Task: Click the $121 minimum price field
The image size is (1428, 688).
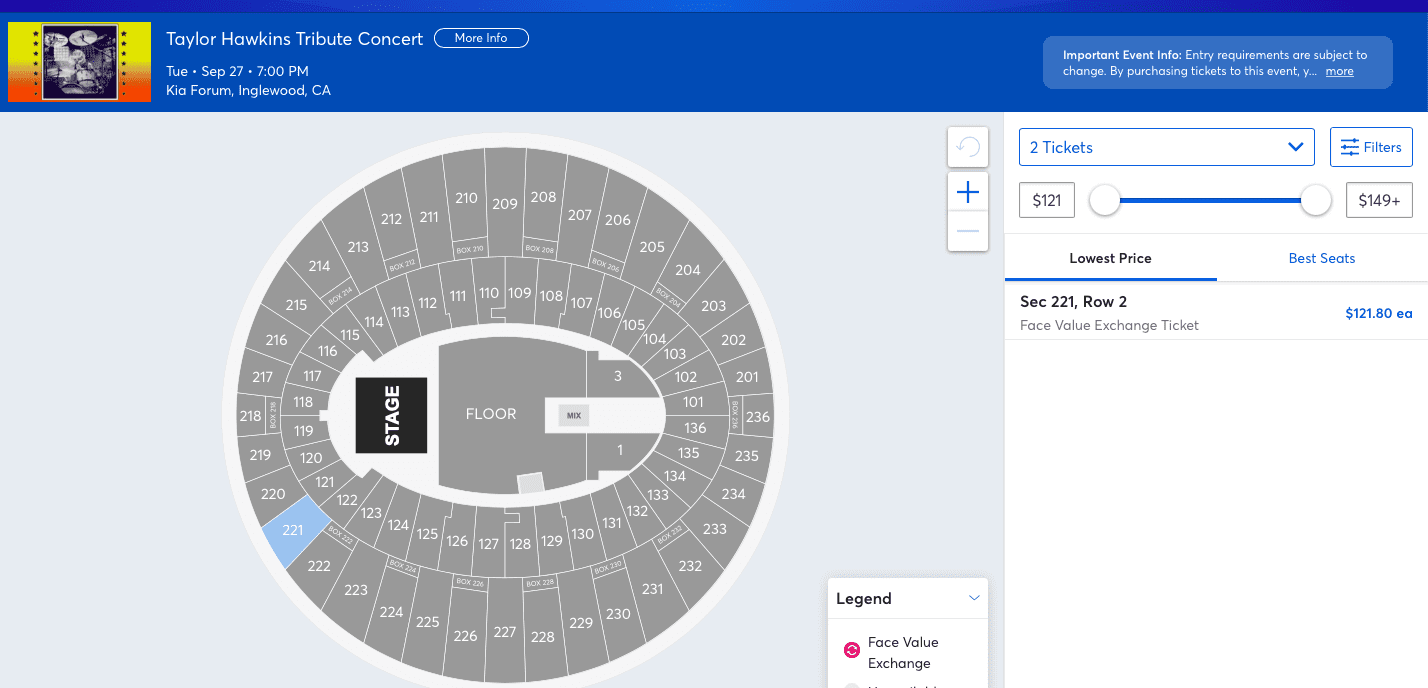Action: point(1047,200)
